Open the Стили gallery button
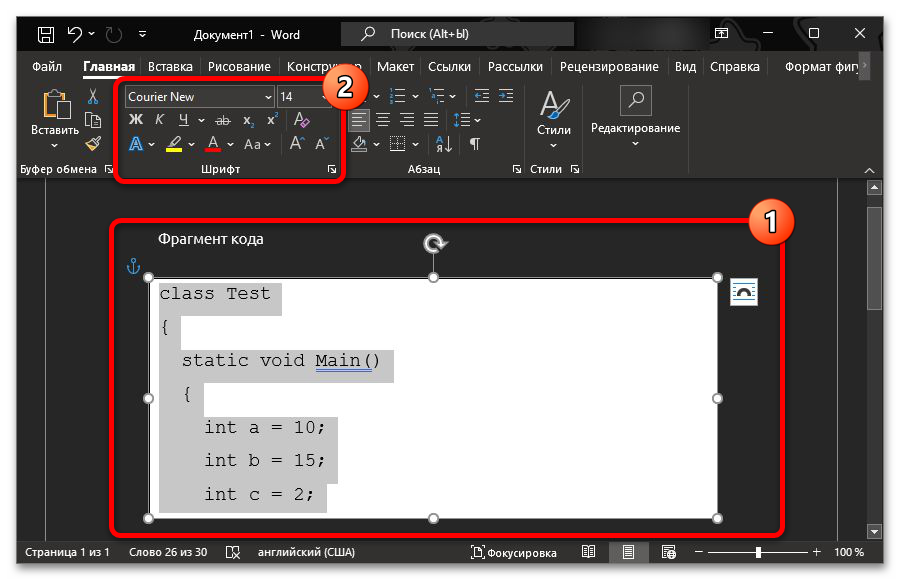The height and width of the screenshot is (580, 900). (554, 119)
